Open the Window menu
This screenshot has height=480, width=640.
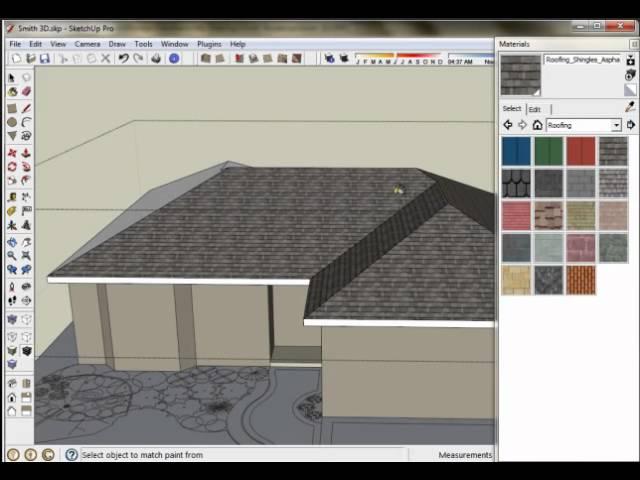point(175,44)
